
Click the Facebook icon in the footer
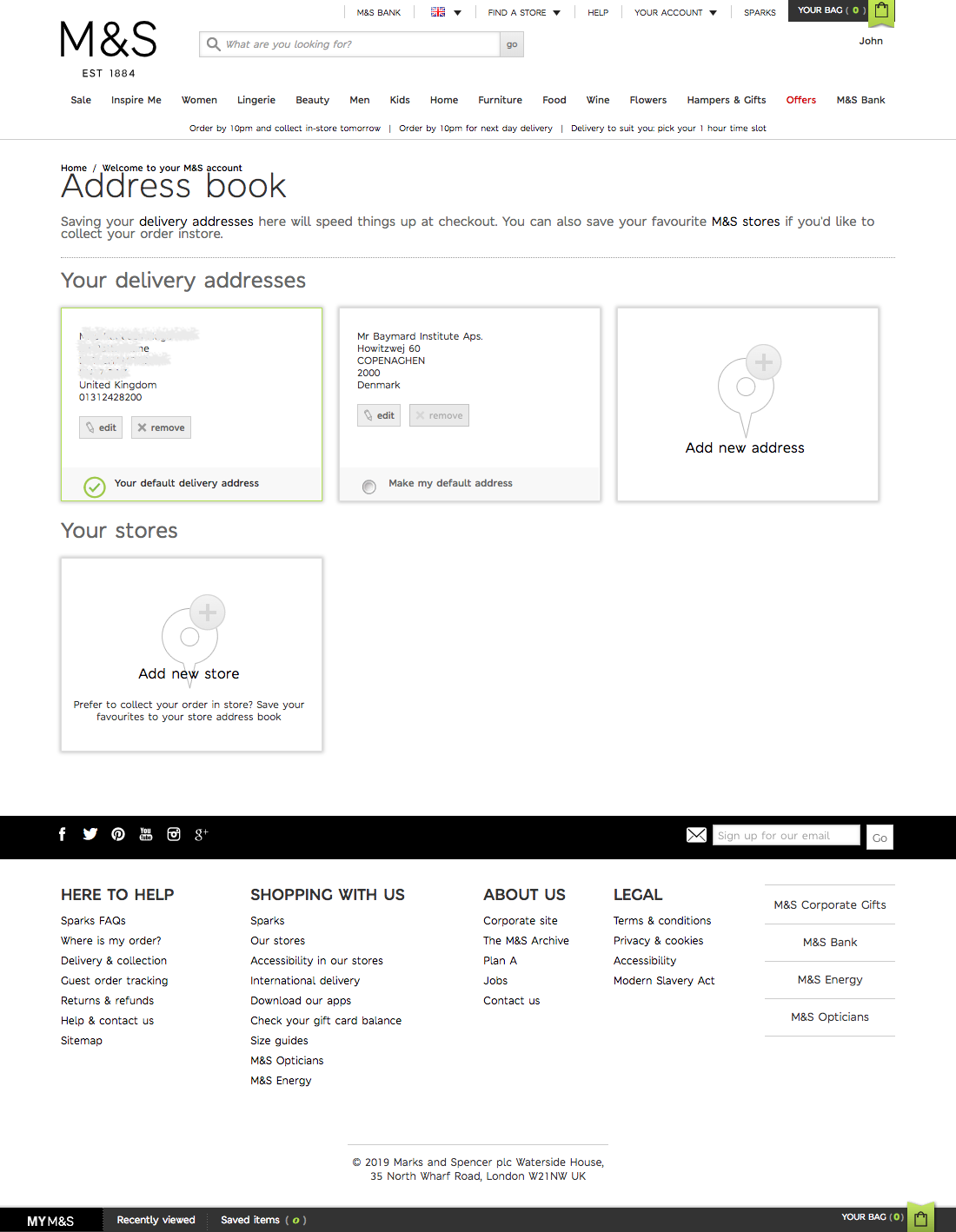click(62, 834)
